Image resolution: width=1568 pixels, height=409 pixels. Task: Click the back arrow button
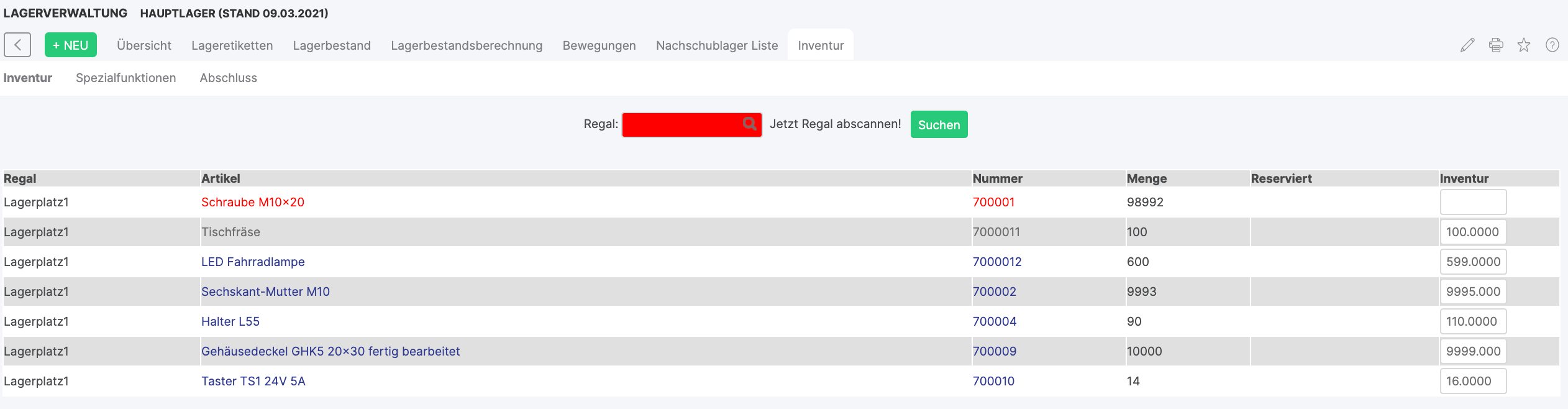[x=17, y=45]
